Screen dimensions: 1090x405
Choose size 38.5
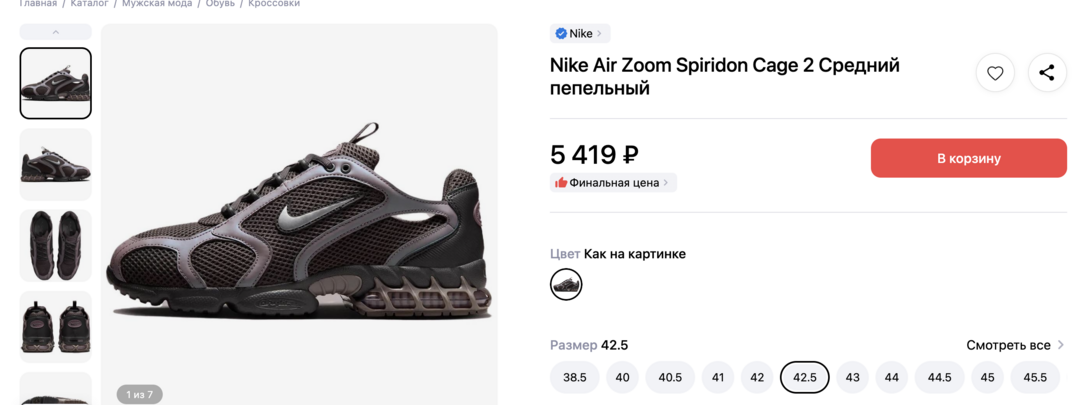575,377
